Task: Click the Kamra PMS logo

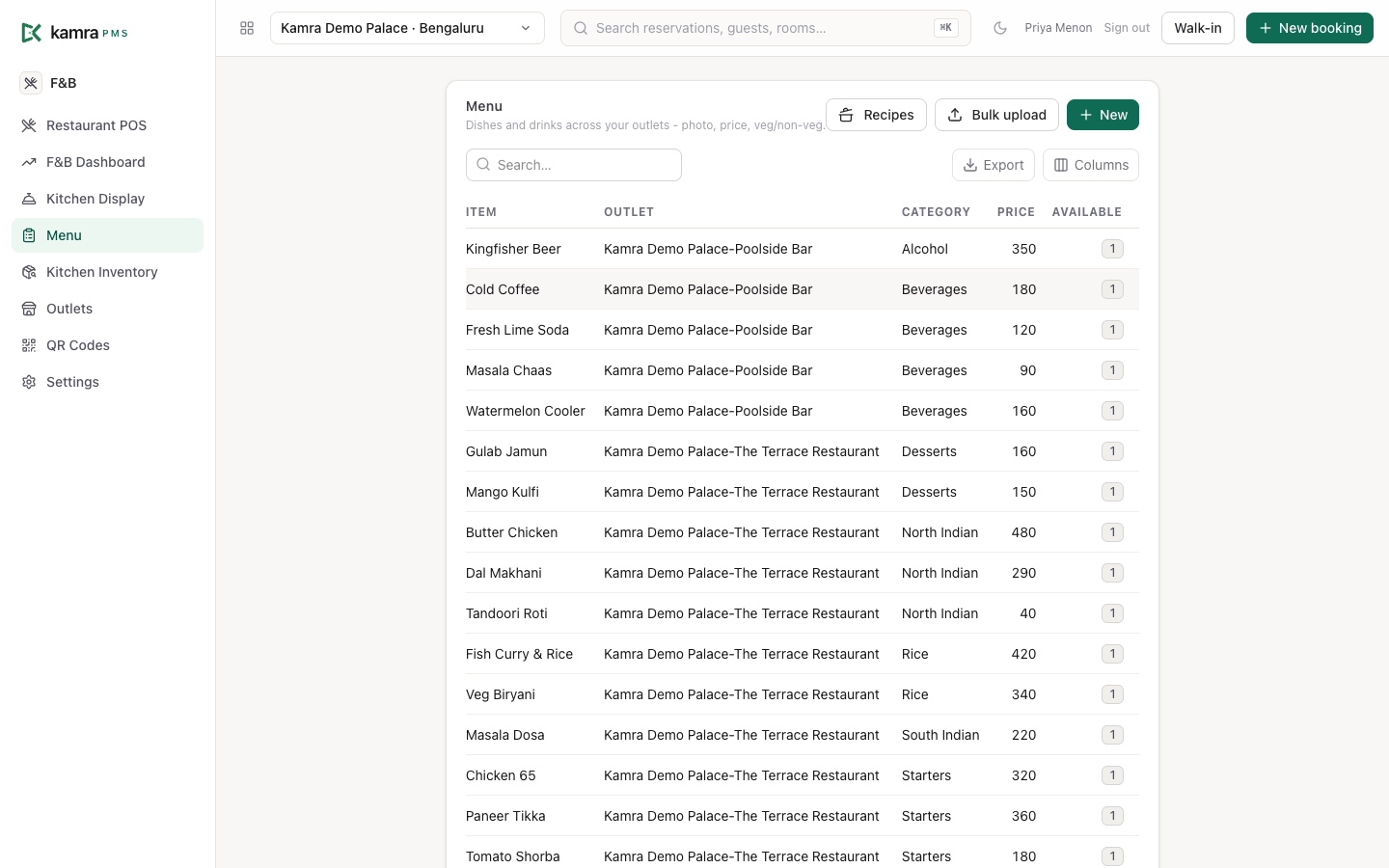Action: click(74, 33)
